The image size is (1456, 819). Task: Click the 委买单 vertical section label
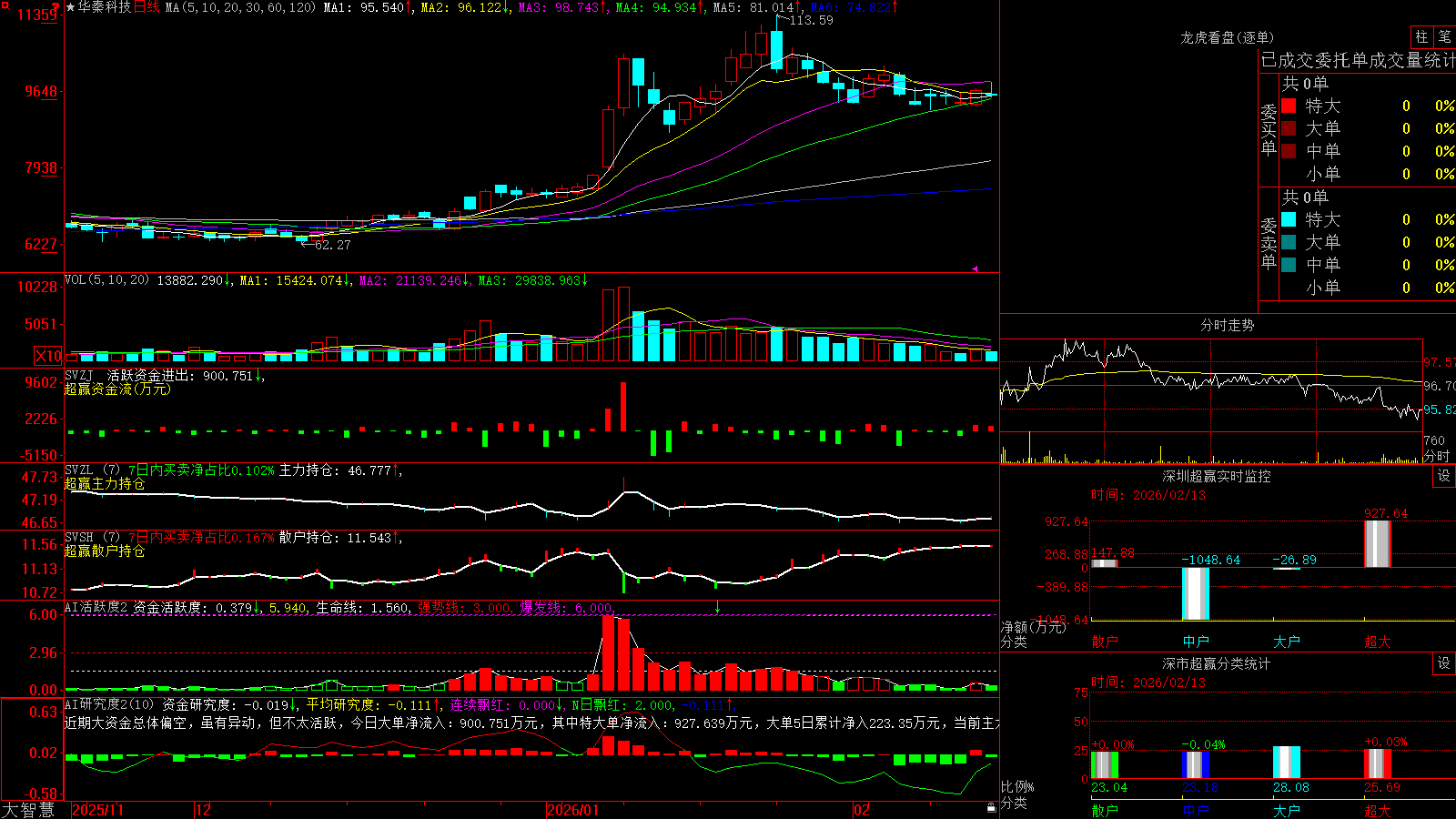pyautogui.click(x=1269, y=129)
